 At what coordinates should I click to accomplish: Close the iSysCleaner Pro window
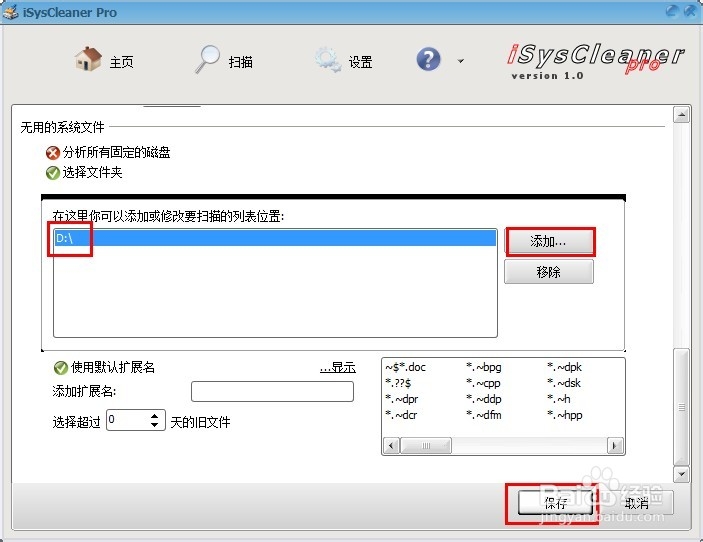[x=690, y=11]
